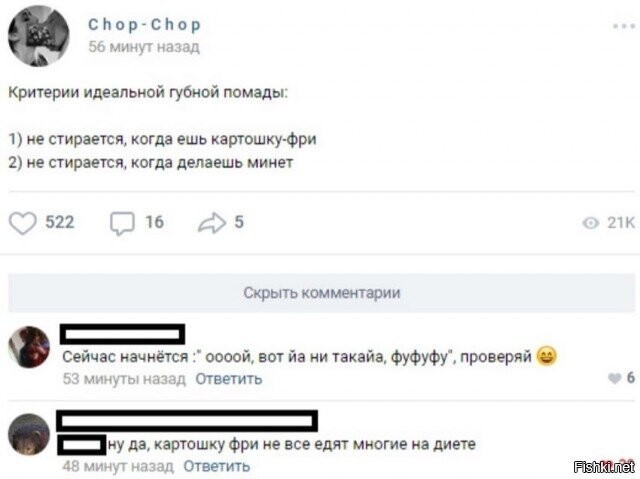Image resolution: width=640 pixels, height=479 pixels.
Task: Collapse comments with 'Скрыть комментарии'
Action: (322, 293)
